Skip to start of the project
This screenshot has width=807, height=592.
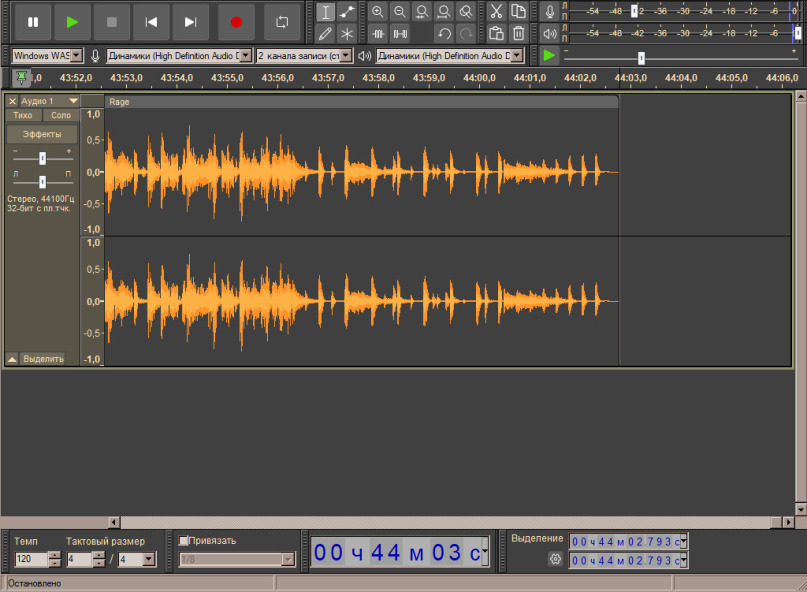(151, 21)
